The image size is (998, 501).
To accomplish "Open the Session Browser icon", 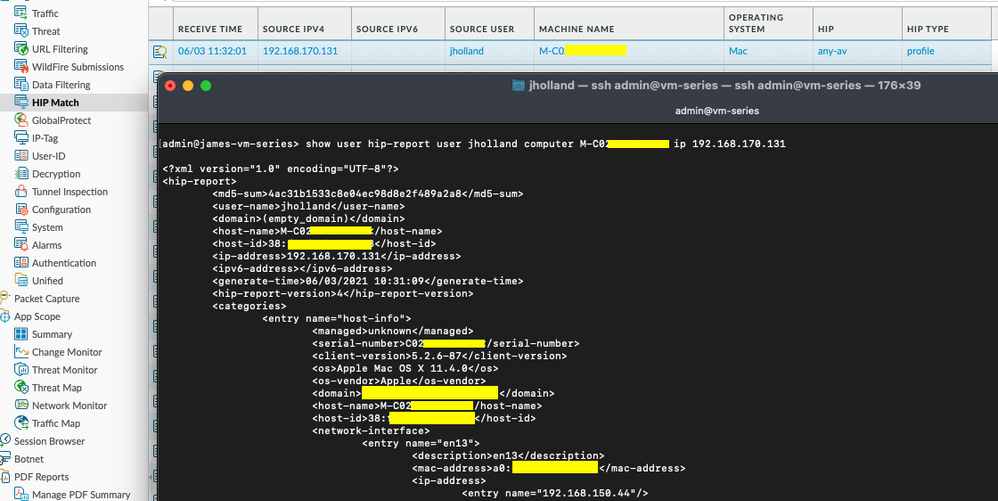I will (6, 441).
